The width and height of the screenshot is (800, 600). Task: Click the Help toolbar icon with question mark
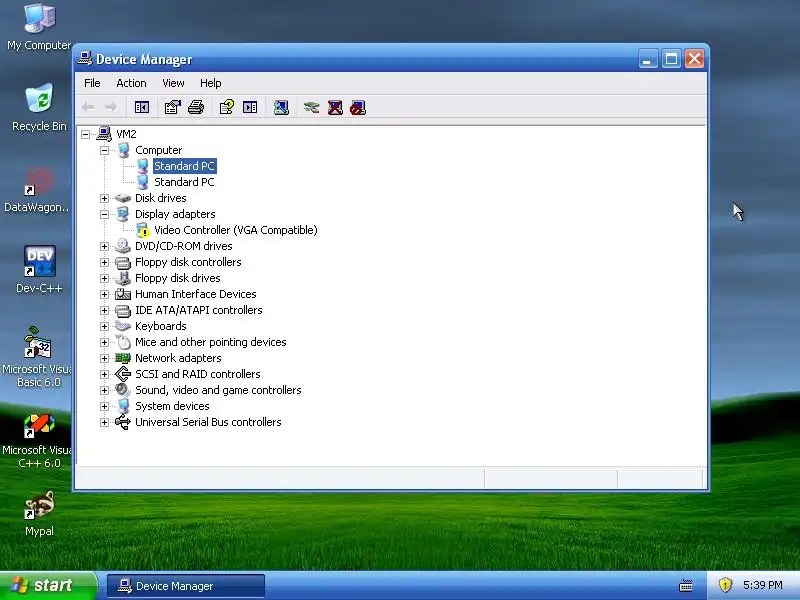tap(227, 107)
